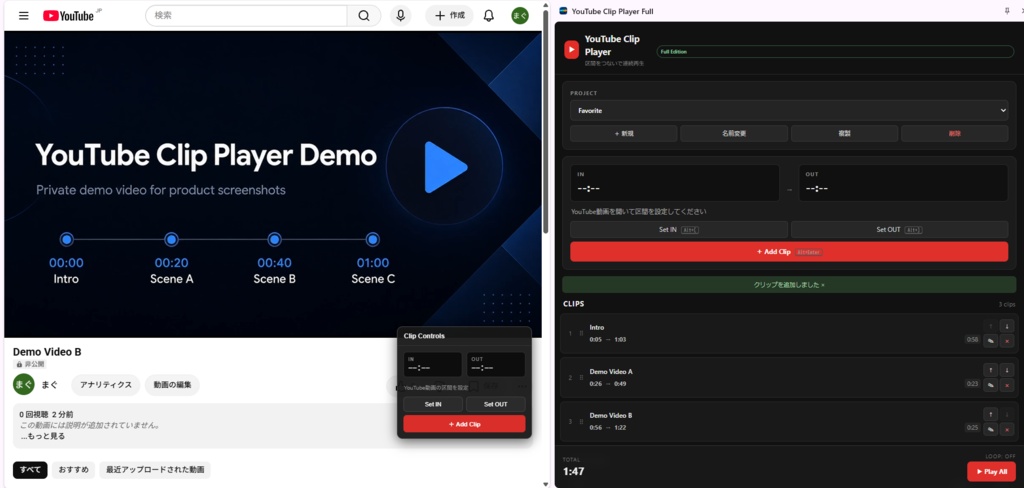Click Add Clip in the side panel
This screenshot has height=488, width=1024.
789,252
